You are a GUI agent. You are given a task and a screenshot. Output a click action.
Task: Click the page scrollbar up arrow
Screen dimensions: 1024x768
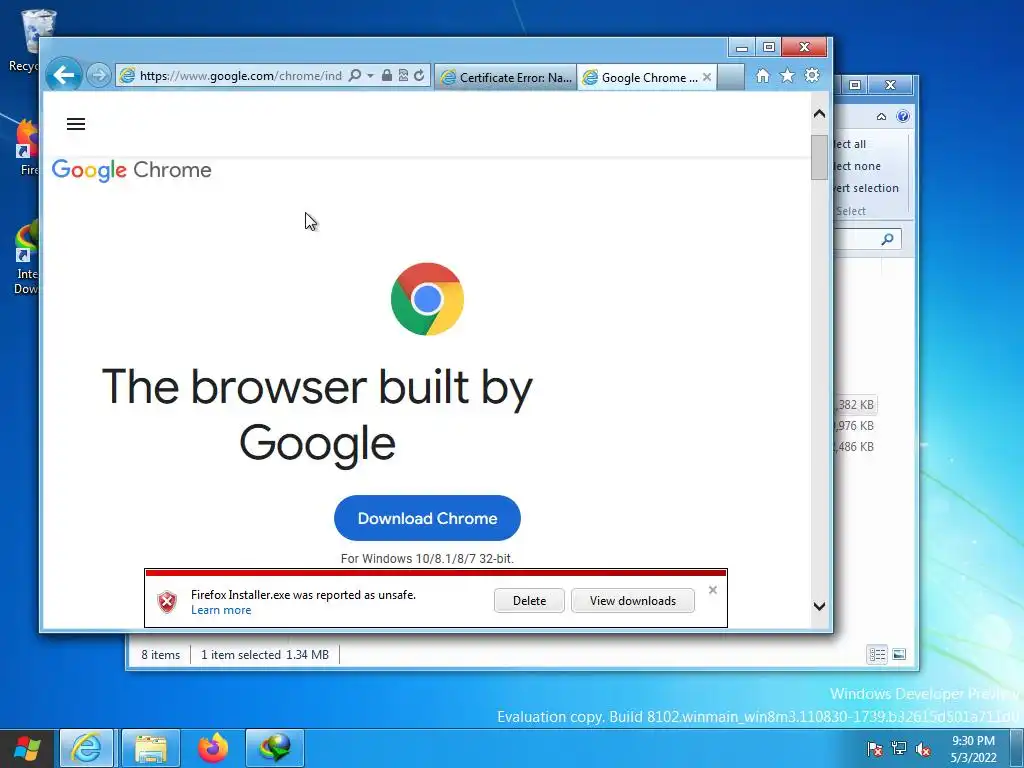[x=819, y=114]
